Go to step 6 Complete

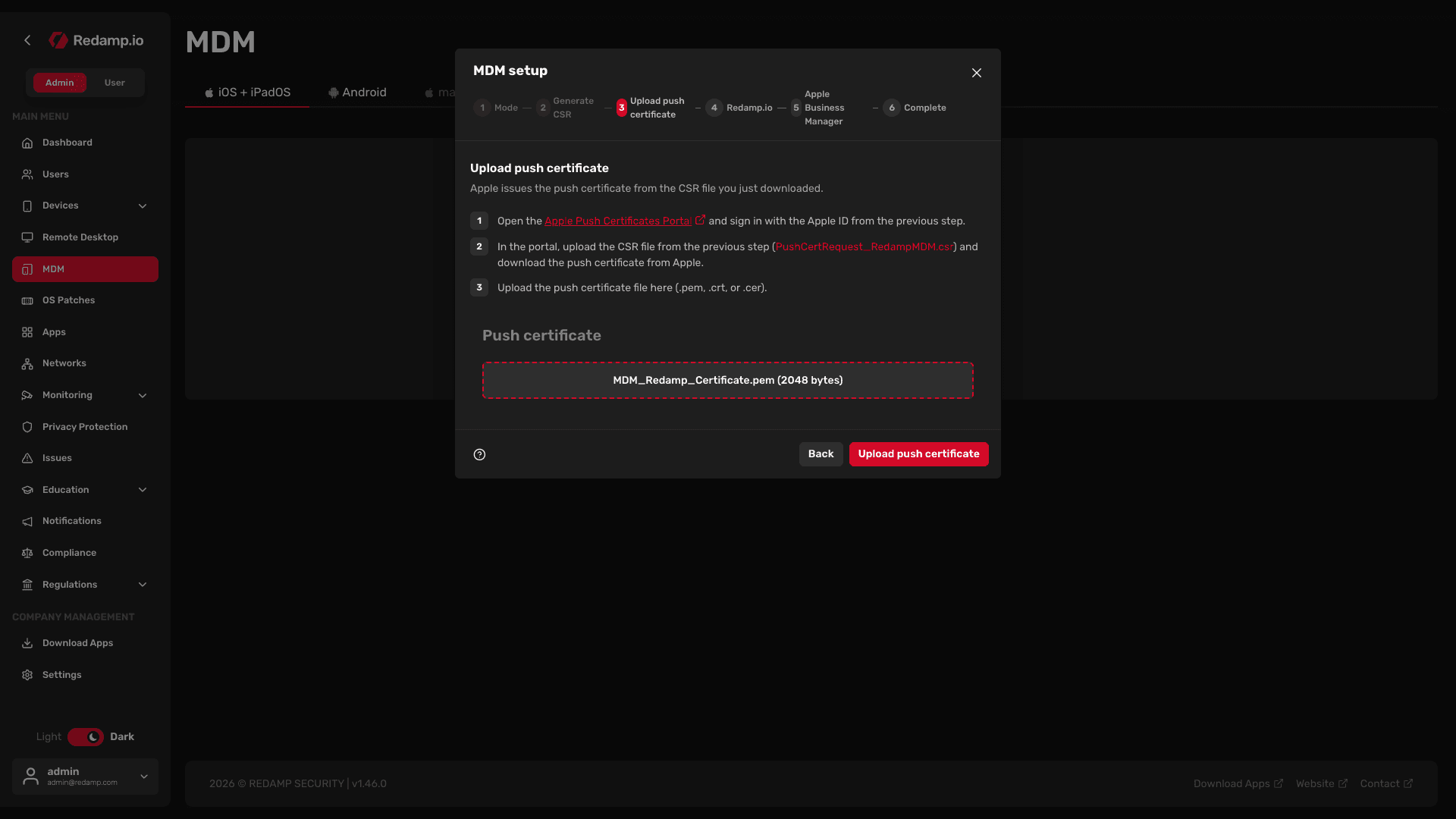915,108
